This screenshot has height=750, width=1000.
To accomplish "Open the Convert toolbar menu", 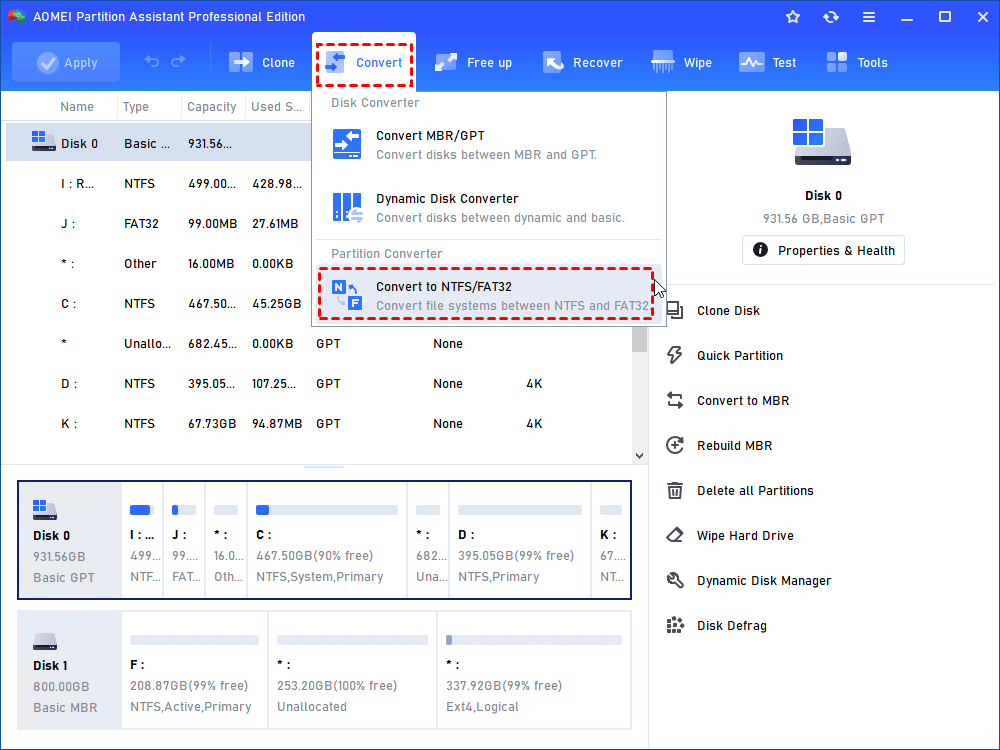I will (x=364, y=62).
